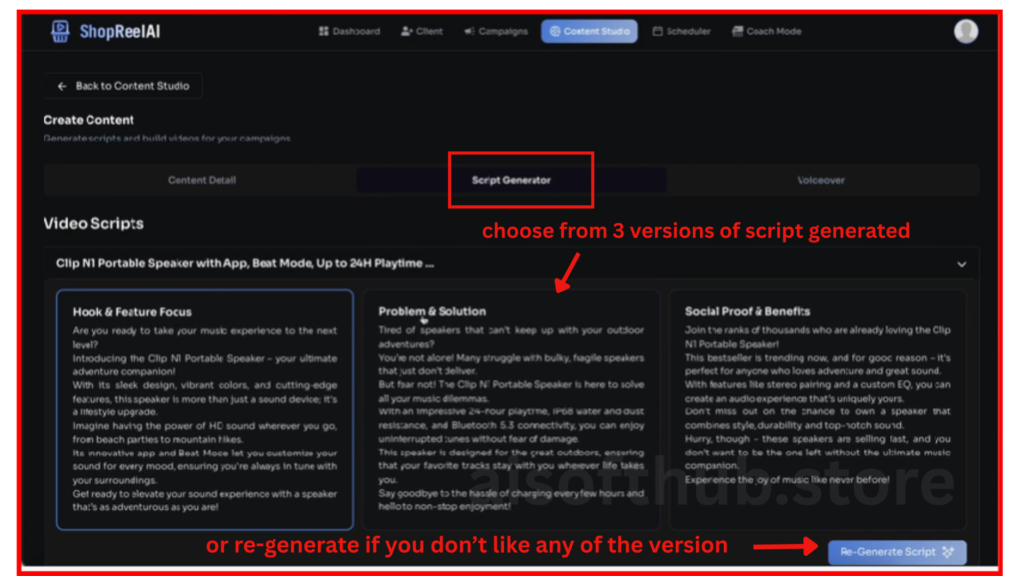Pick the Social Proof & Benefits script
The height and width of the screenshot is (576, 1024).
click(817, 408)
